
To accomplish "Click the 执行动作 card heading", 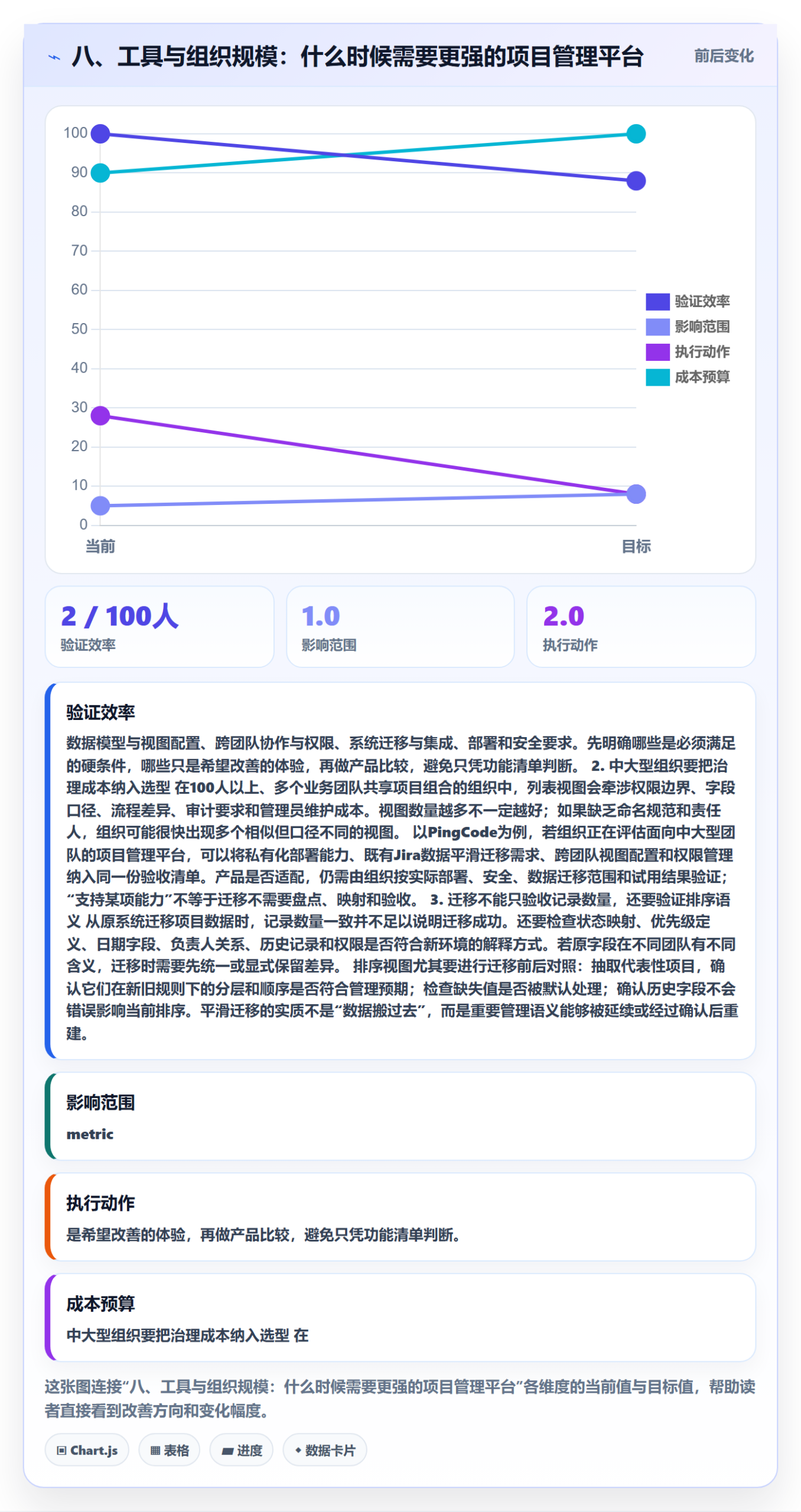I will point(100,1203).
